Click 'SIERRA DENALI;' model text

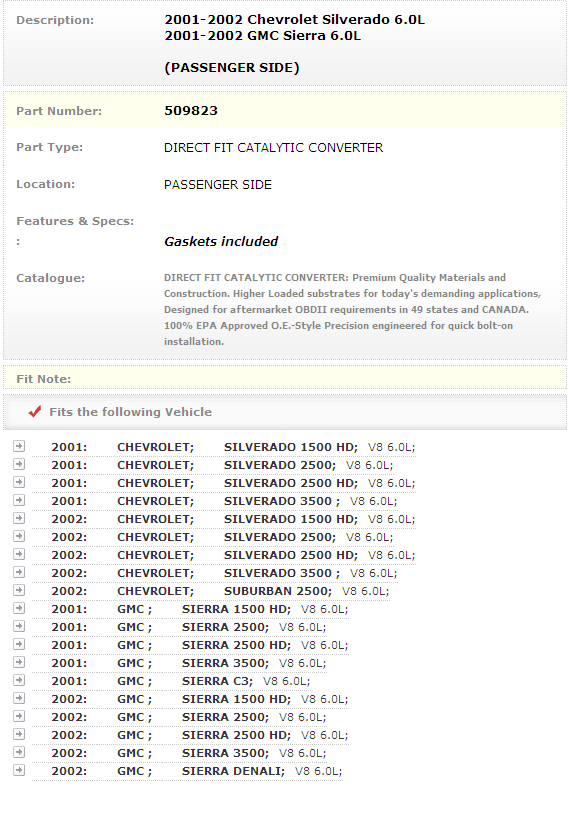(x=233, y=771)
